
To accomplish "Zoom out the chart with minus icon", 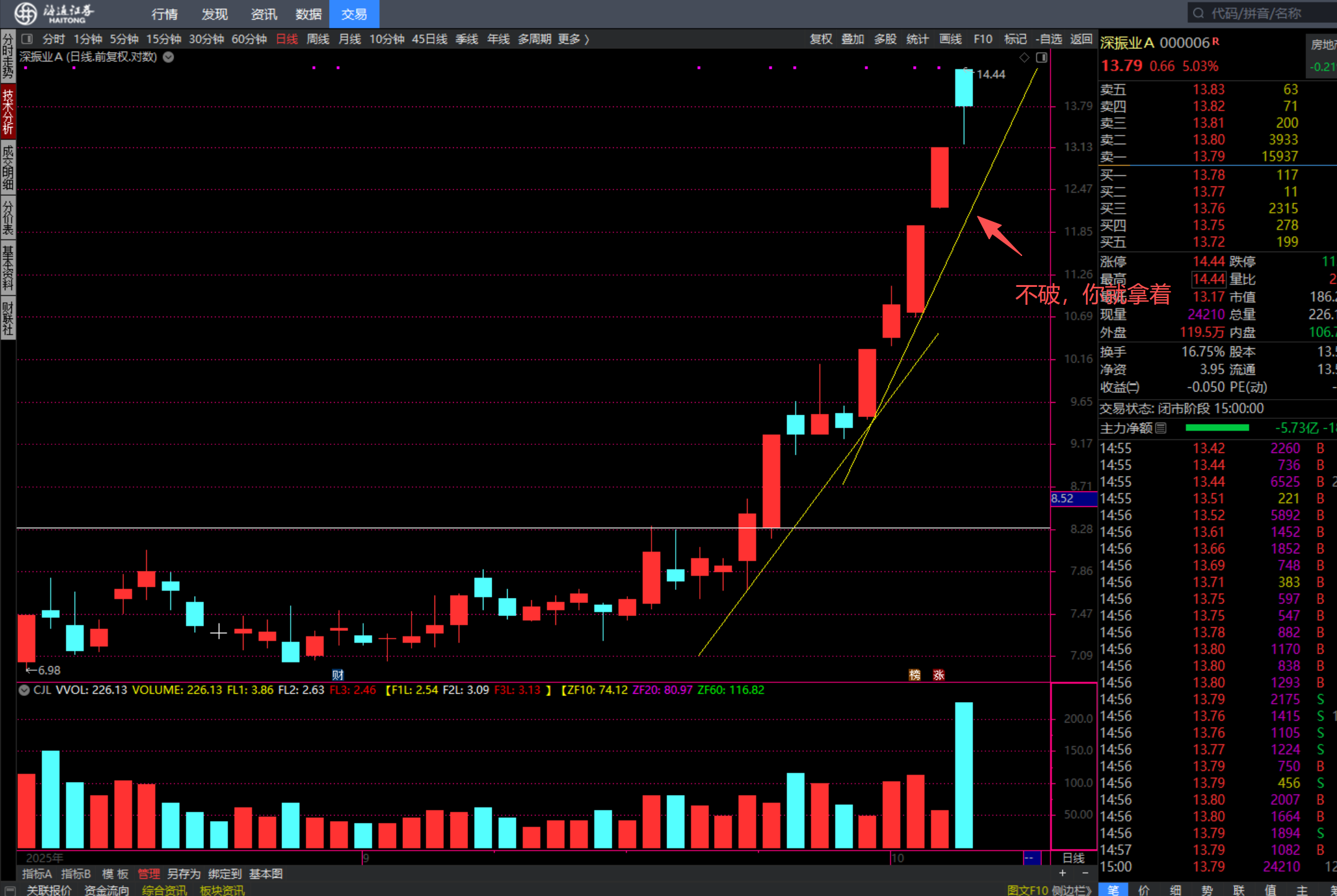I will point(1085,873).
